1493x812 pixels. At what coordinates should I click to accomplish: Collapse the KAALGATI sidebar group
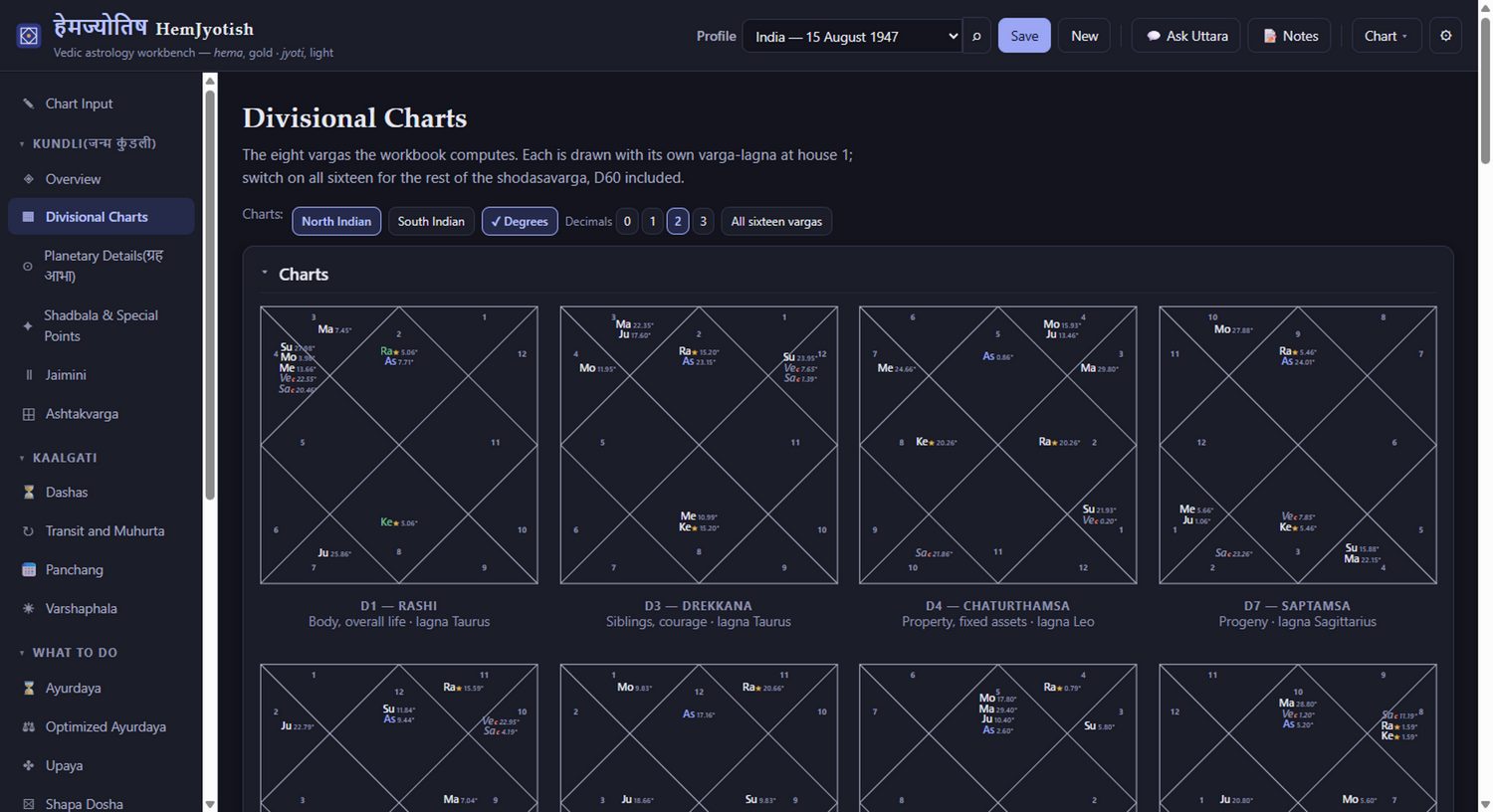22,458
